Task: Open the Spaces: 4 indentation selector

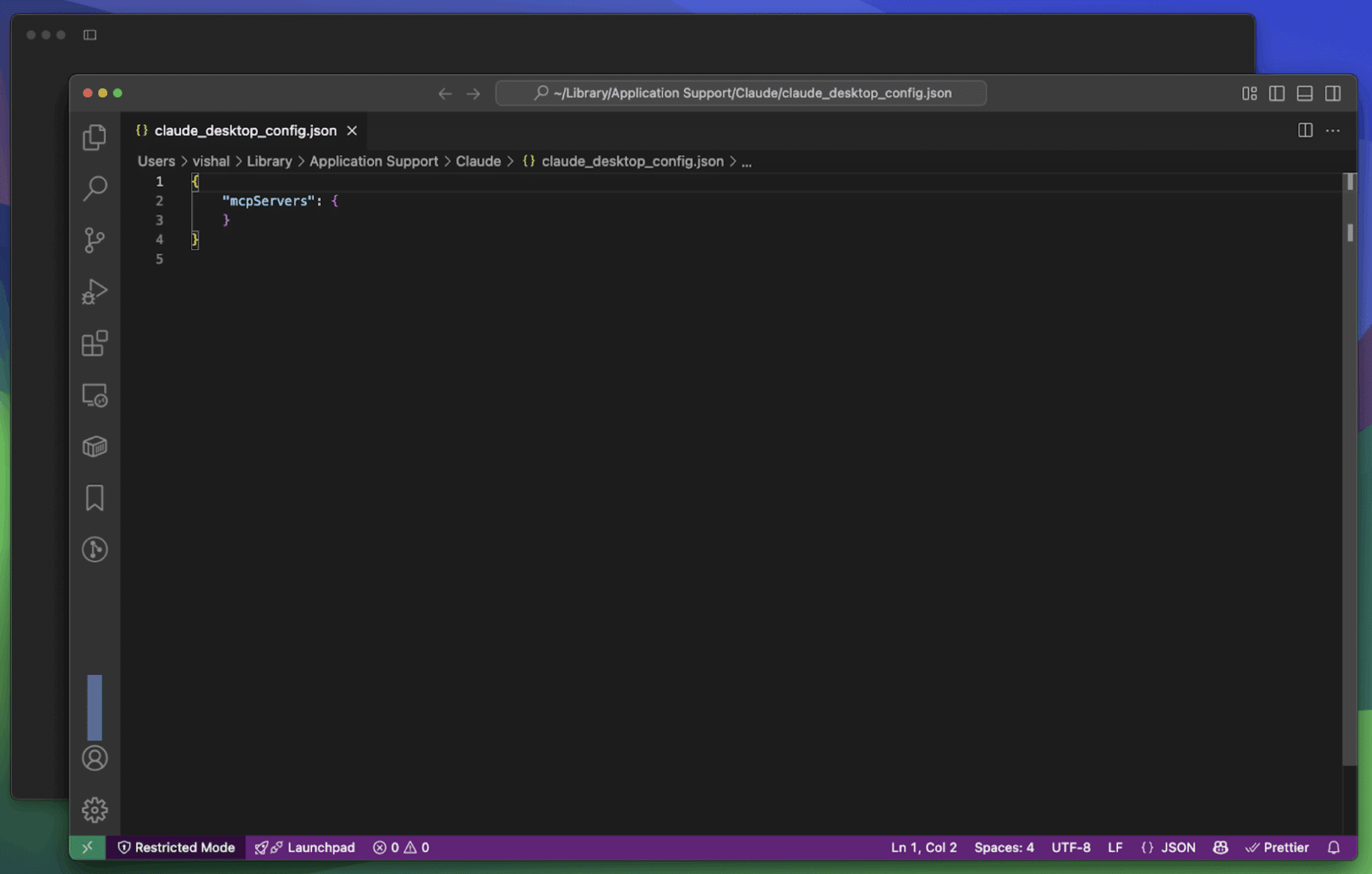Action: point(1004,847)
